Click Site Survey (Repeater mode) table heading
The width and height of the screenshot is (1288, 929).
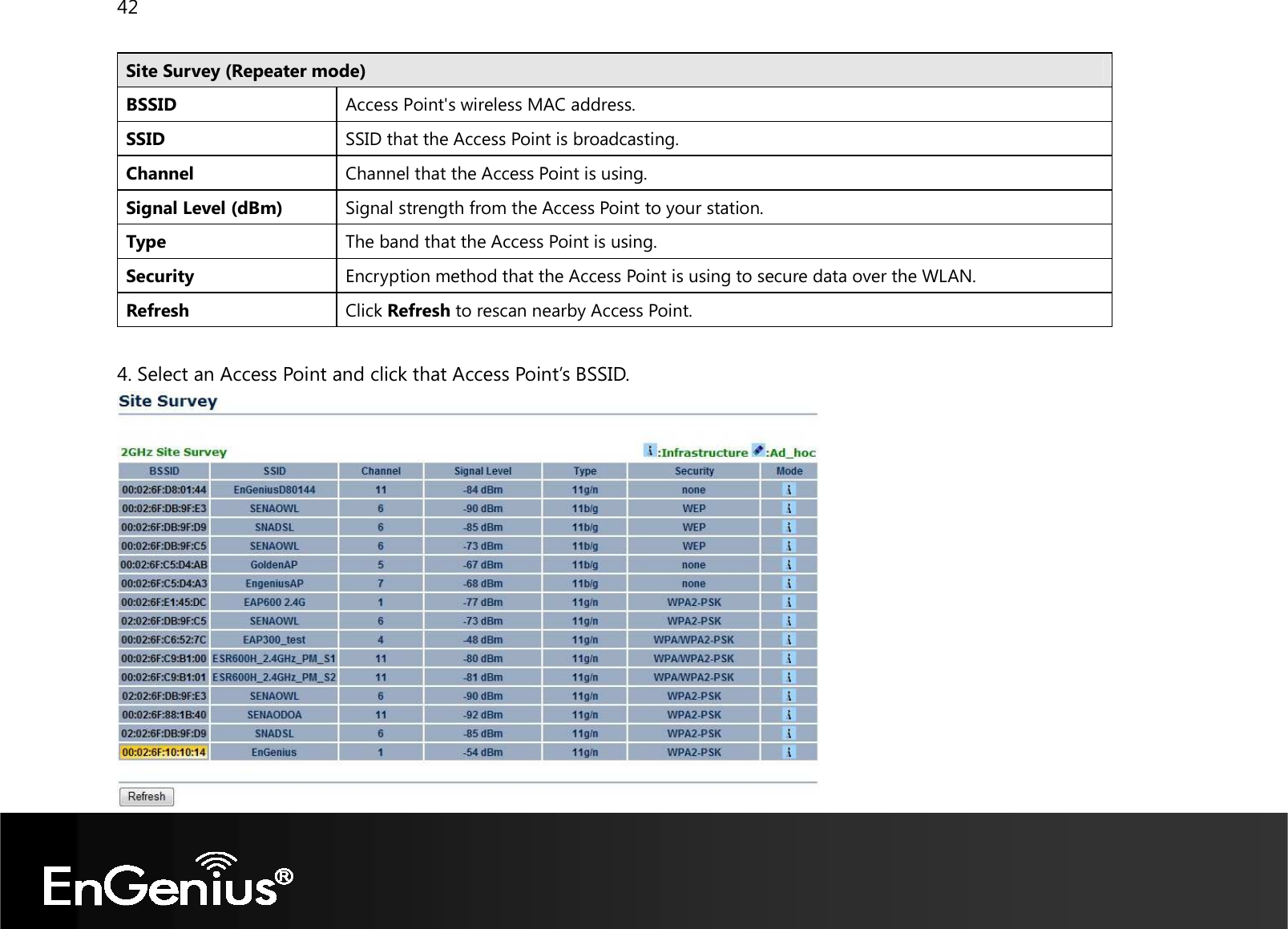(245, 71)
